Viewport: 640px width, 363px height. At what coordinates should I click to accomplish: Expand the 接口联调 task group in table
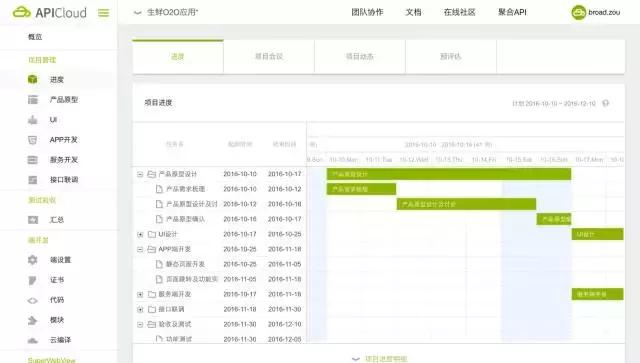tap(140, 310)
